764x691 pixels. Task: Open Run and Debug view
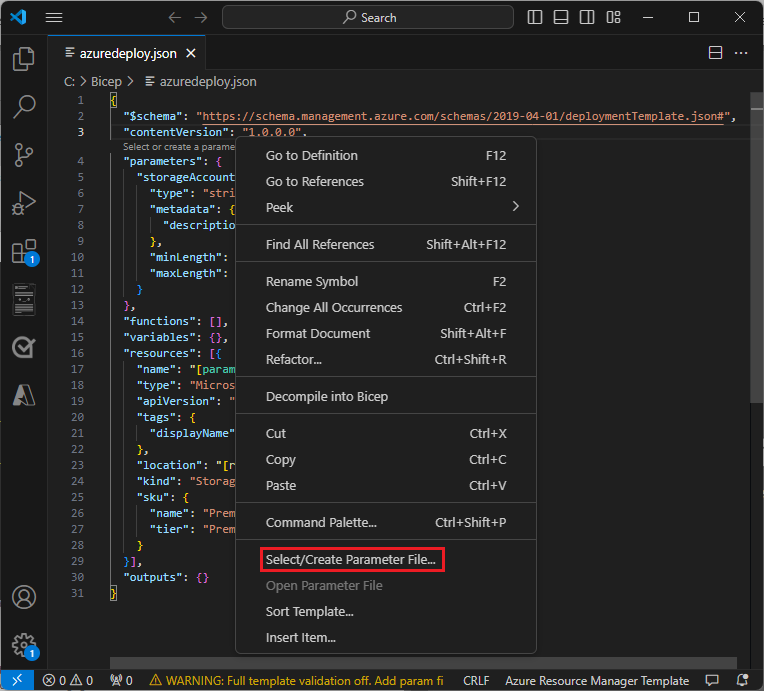(23, 203)
